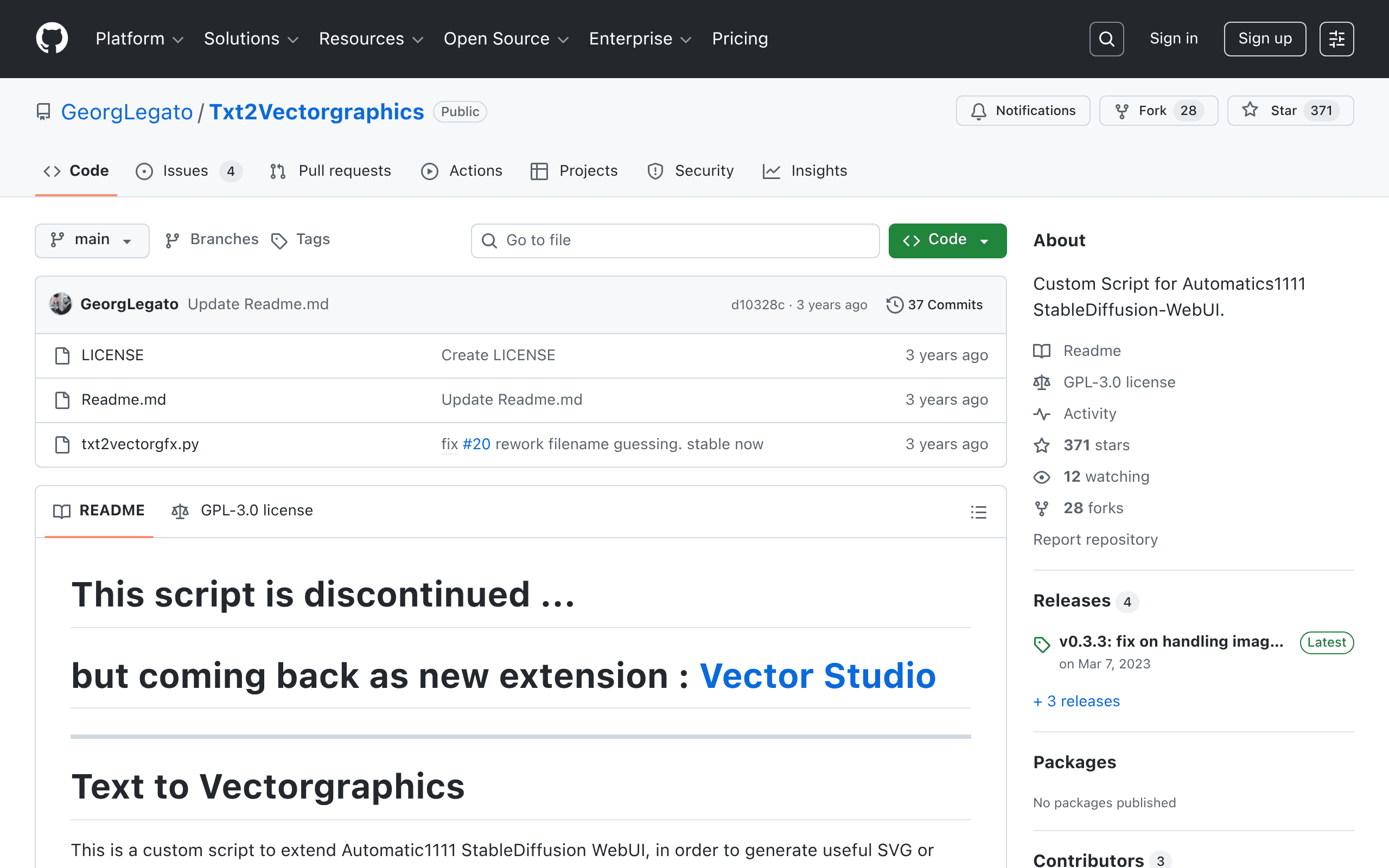Select the Code tab
The width and height of the screenshot is (1389, 868).
click(x=77, y=171)
